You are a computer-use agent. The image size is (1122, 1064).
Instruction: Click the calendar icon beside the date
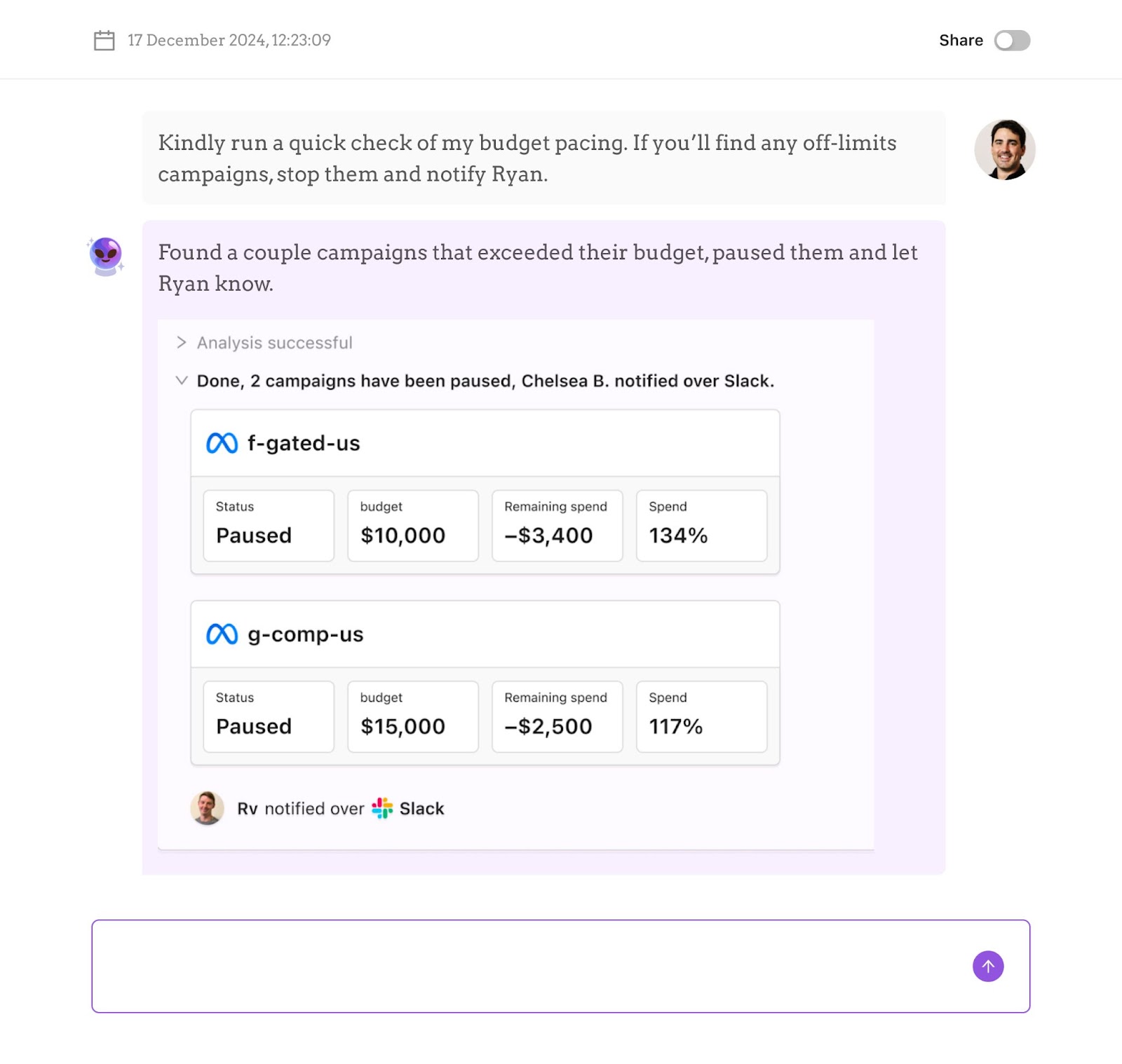(104, 41)
